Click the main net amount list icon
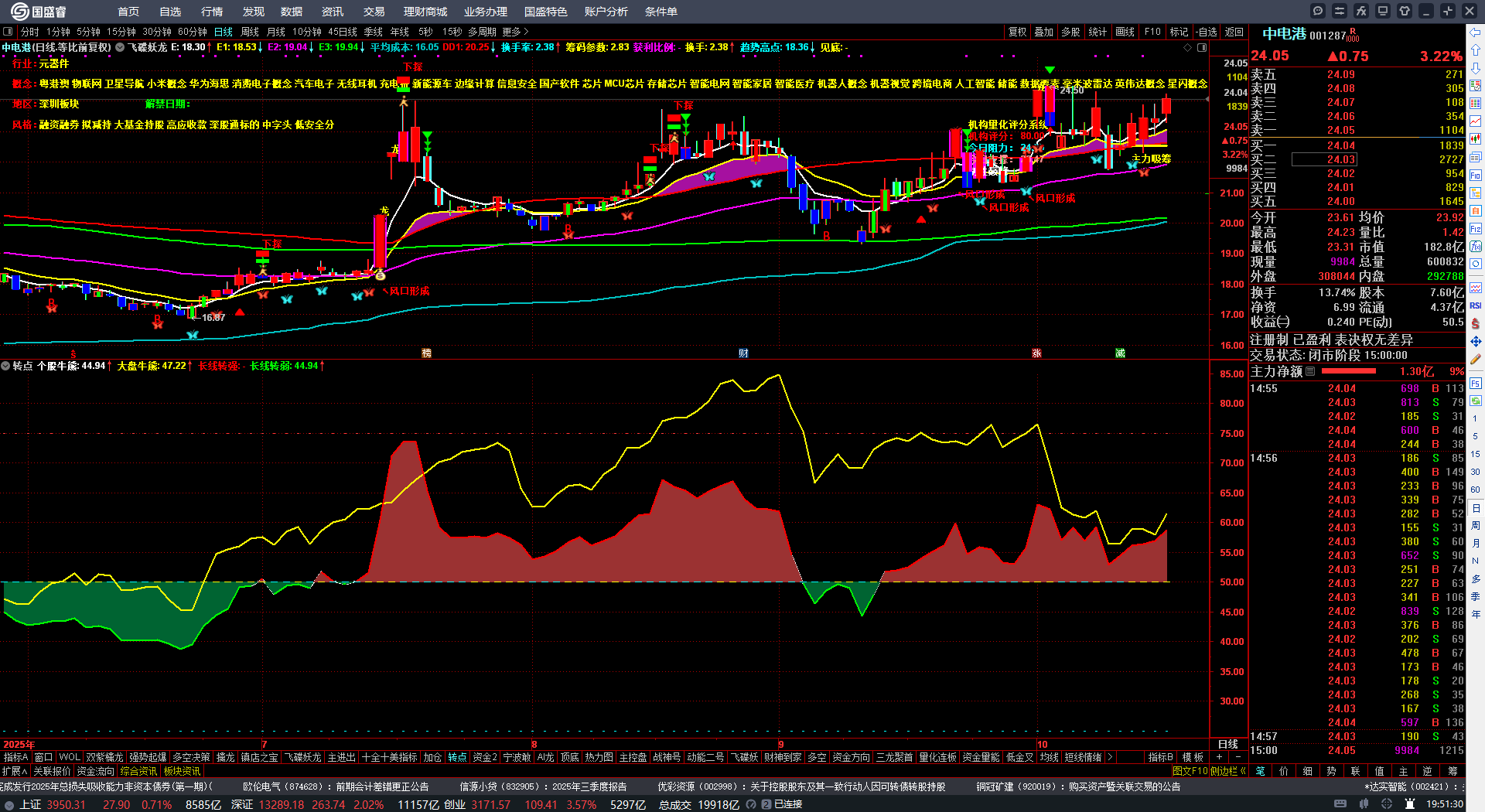The width and height of the screenshot is (1485, 812). click(1310, 371)
